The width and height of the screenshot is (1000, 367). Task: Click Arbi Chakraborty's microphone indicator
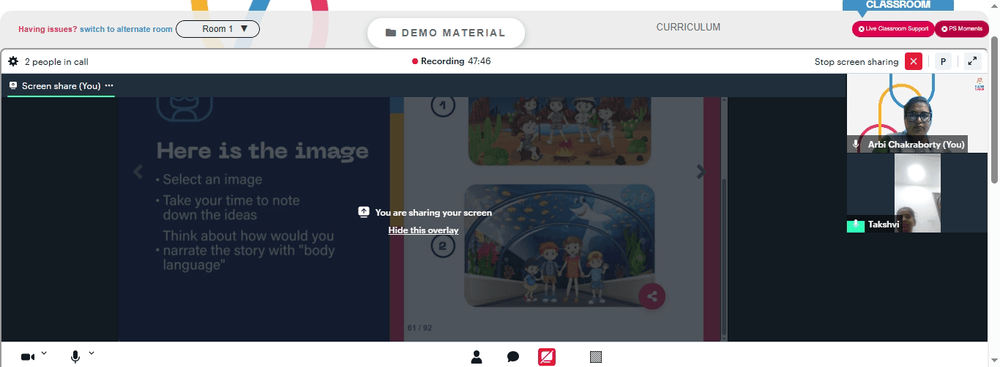855,145
